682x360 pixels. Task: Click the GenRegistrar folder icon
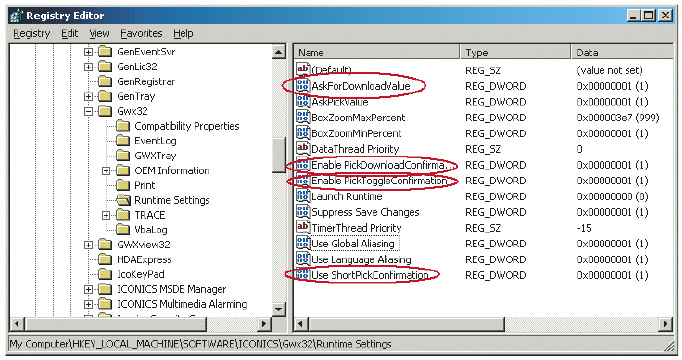pos(105,81)
